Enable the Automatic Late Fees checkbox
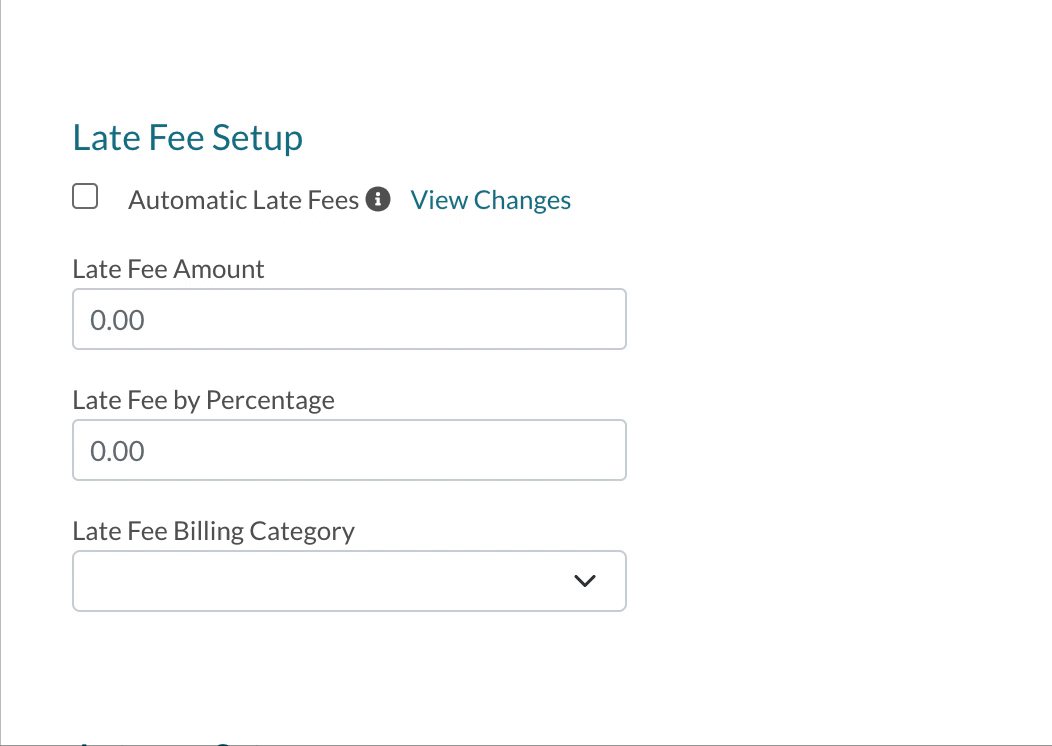This screenshot has height=746, width=1052. [x=85, y=197]
